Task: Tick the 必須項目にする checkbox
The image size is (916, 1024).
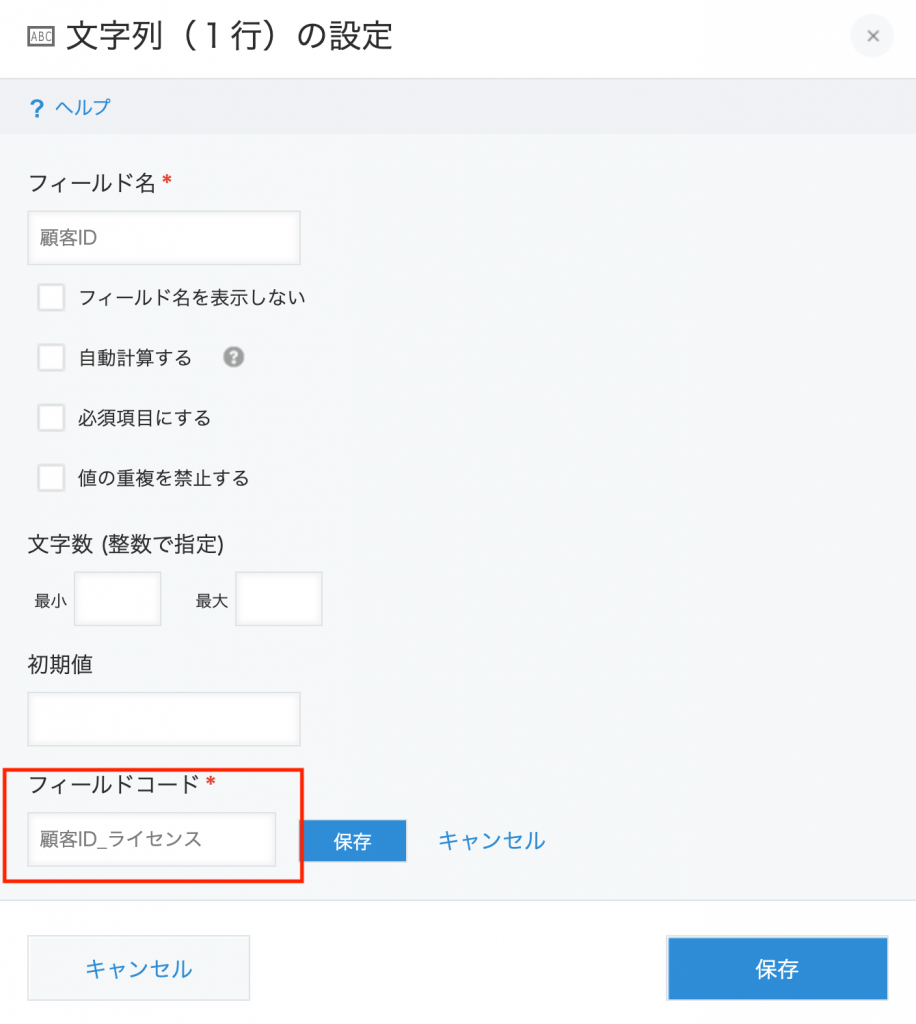Action: coord(51,418)
